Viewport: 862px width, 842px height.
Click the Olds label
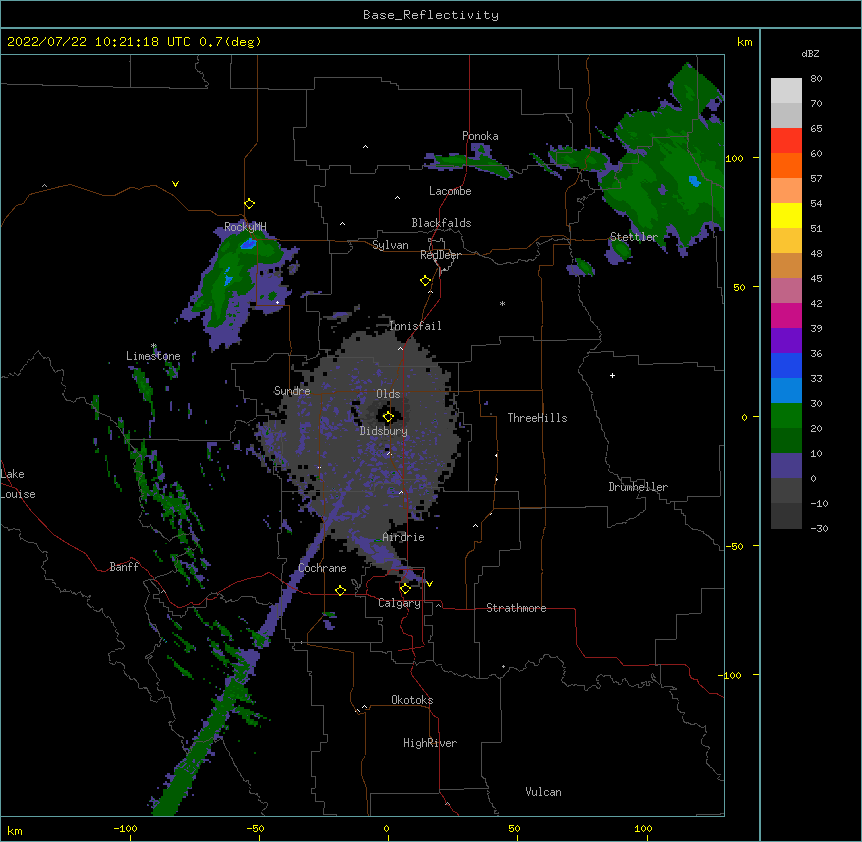tap(388, 394)
